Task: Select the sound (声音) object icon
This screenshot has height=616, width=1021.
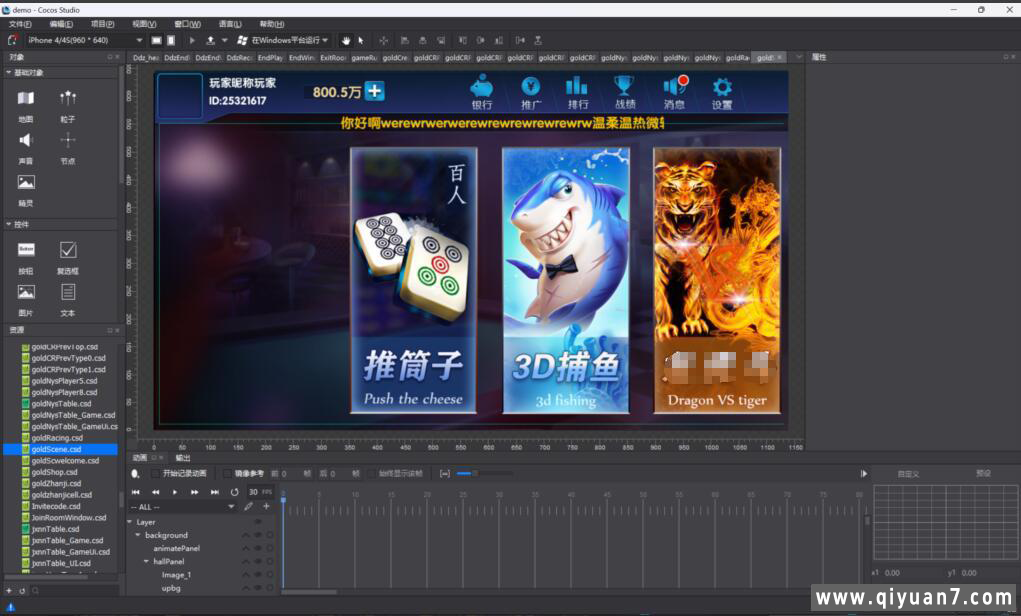Action: click(x=24, y=140)
